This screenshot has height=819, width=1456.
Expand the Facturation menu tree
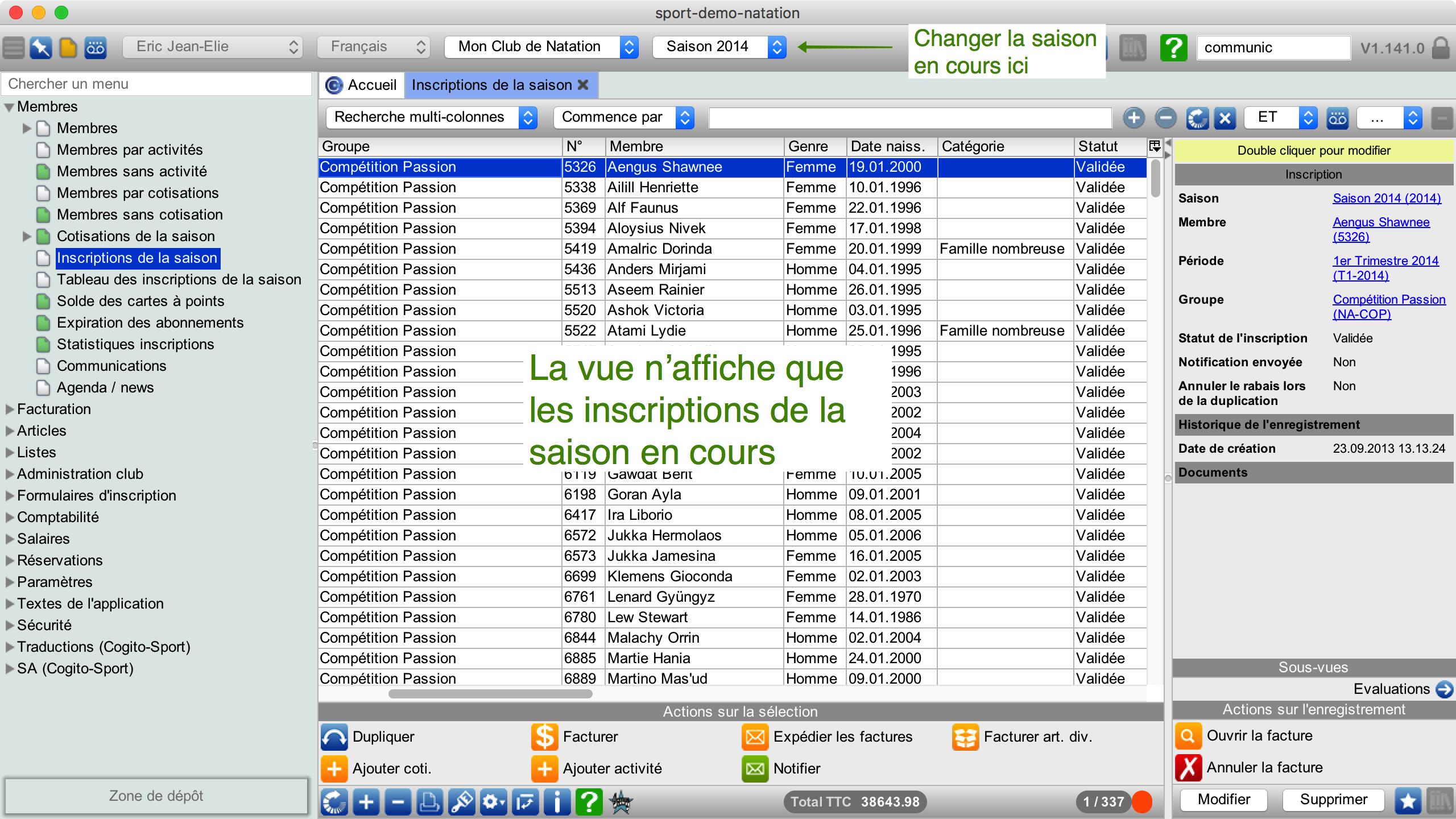pyautogui.click(x=10, y=409)
